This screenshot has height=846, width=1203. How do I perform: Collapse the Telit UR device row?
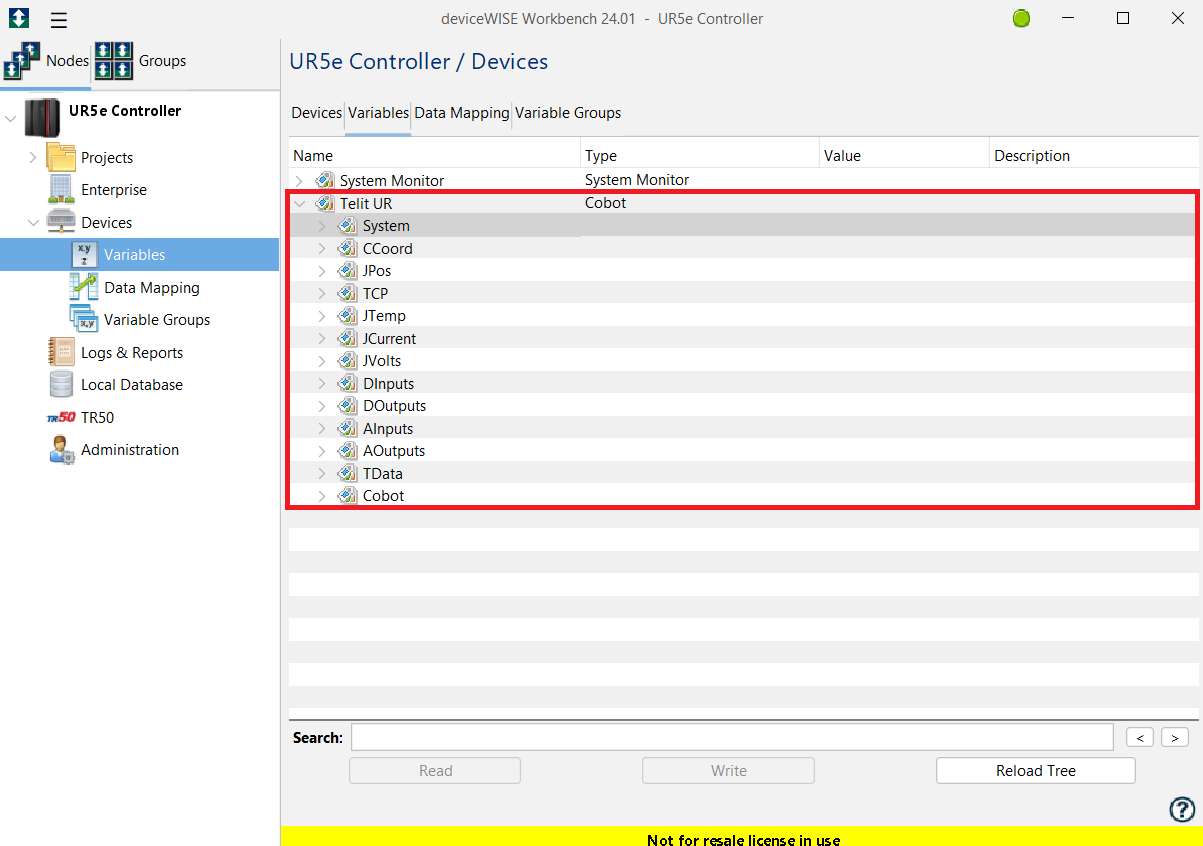pyautogui.click(x=299, y=203)
